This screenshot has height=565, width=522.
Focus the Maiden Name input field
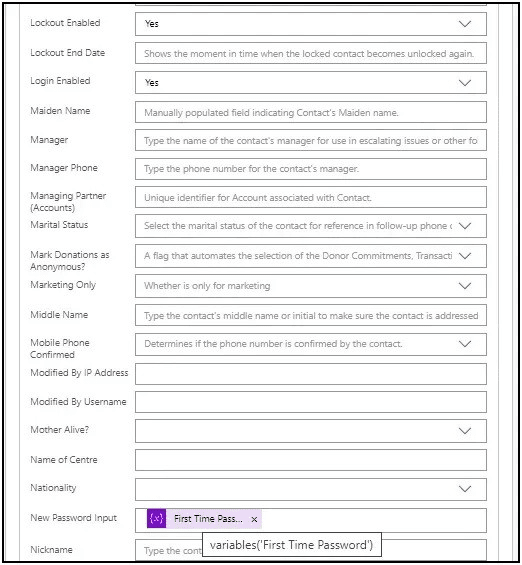tap(311, 112)
